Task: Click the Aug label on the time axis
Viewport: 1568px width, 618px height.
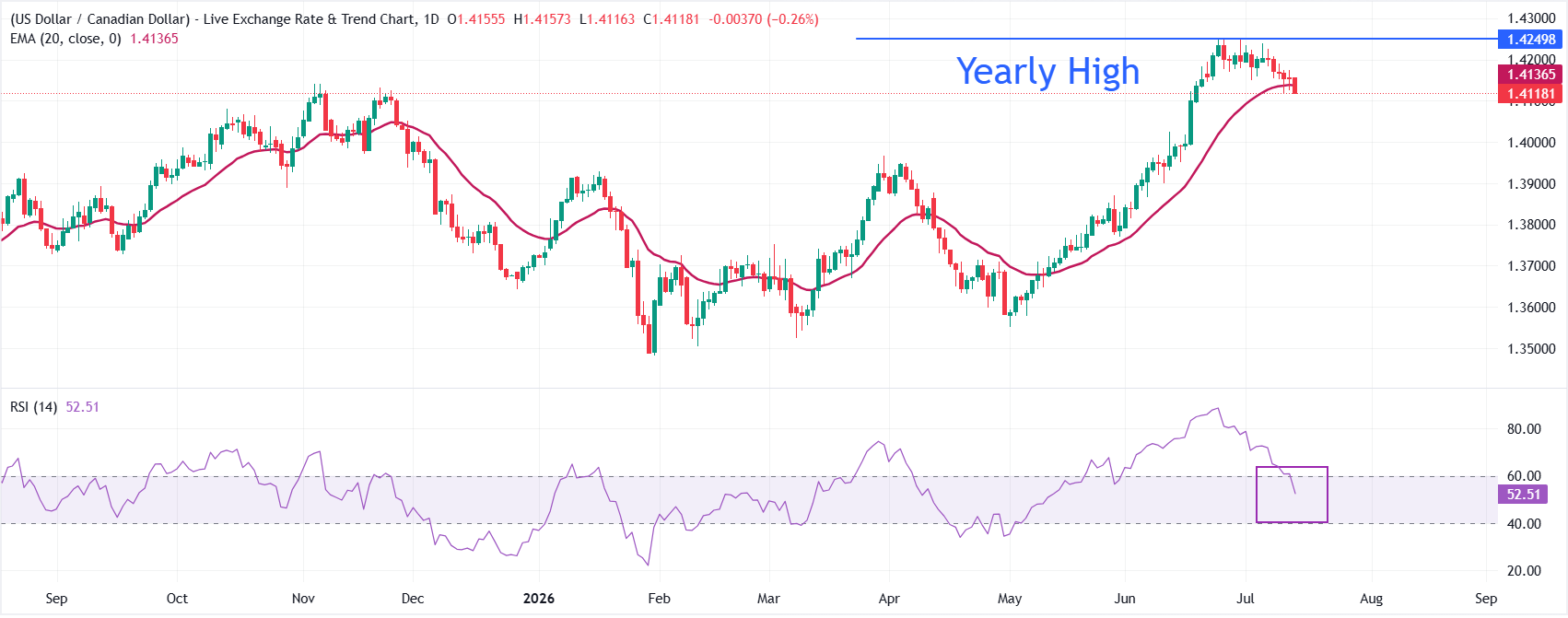Action: [x=1372, y=599]
